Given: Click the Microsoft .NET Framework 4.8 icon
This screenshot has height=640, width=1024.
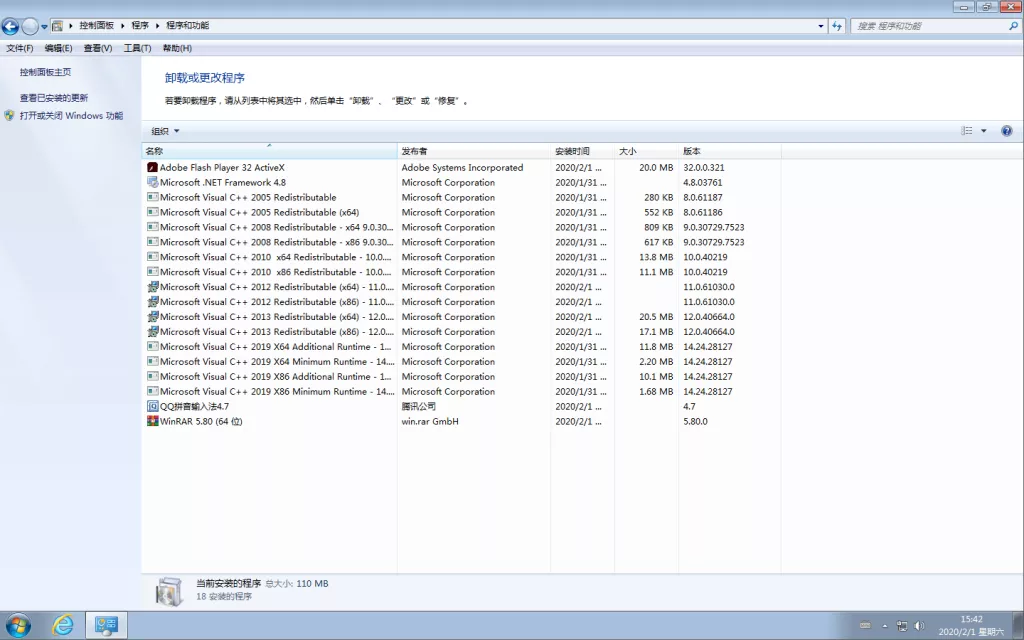Looking at the screenshot, I should pyautogui.click(x=152, y=182).
